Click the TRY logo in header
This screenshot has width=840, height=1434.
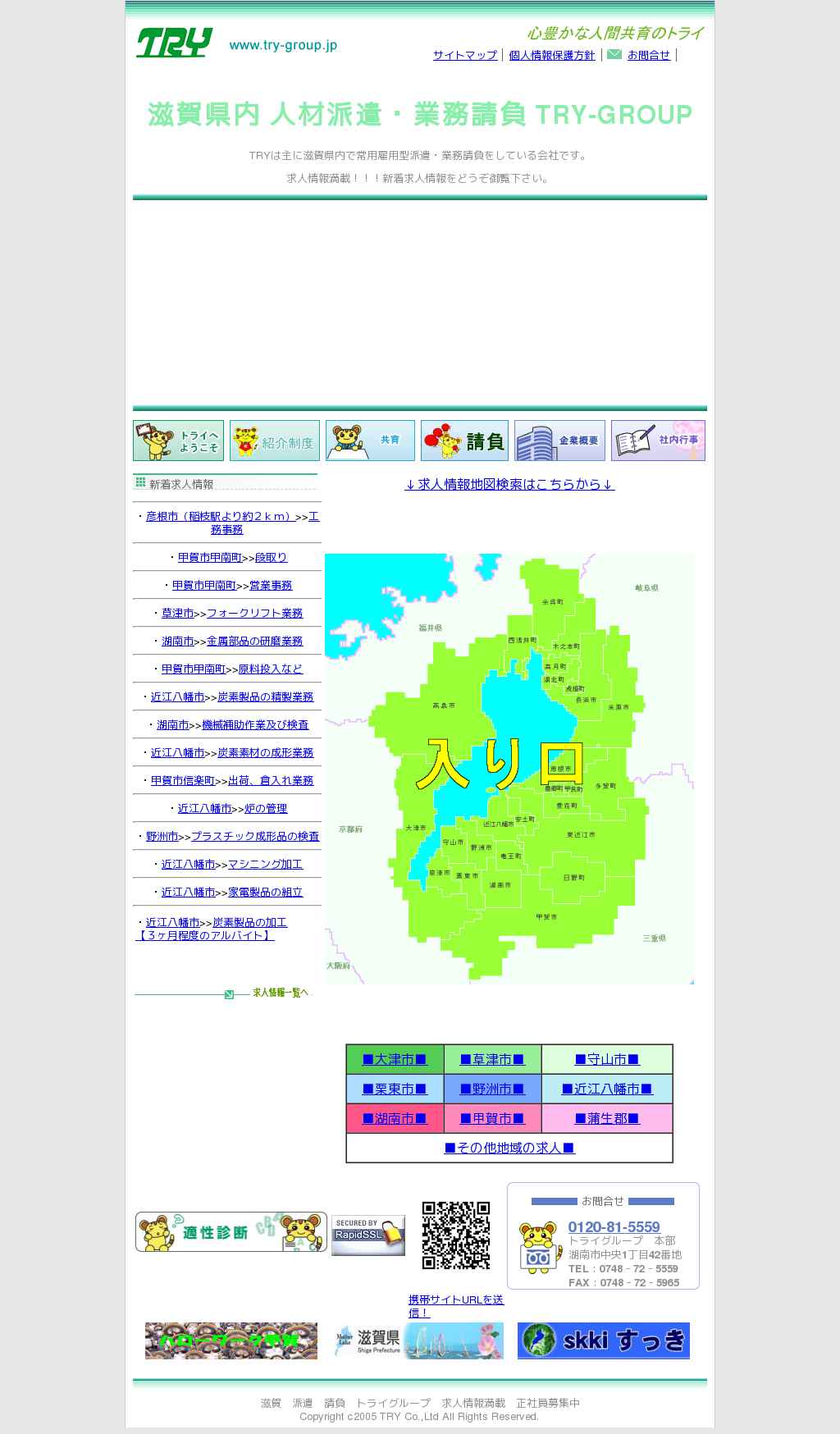pyautogui.click(x=174, y=43)
